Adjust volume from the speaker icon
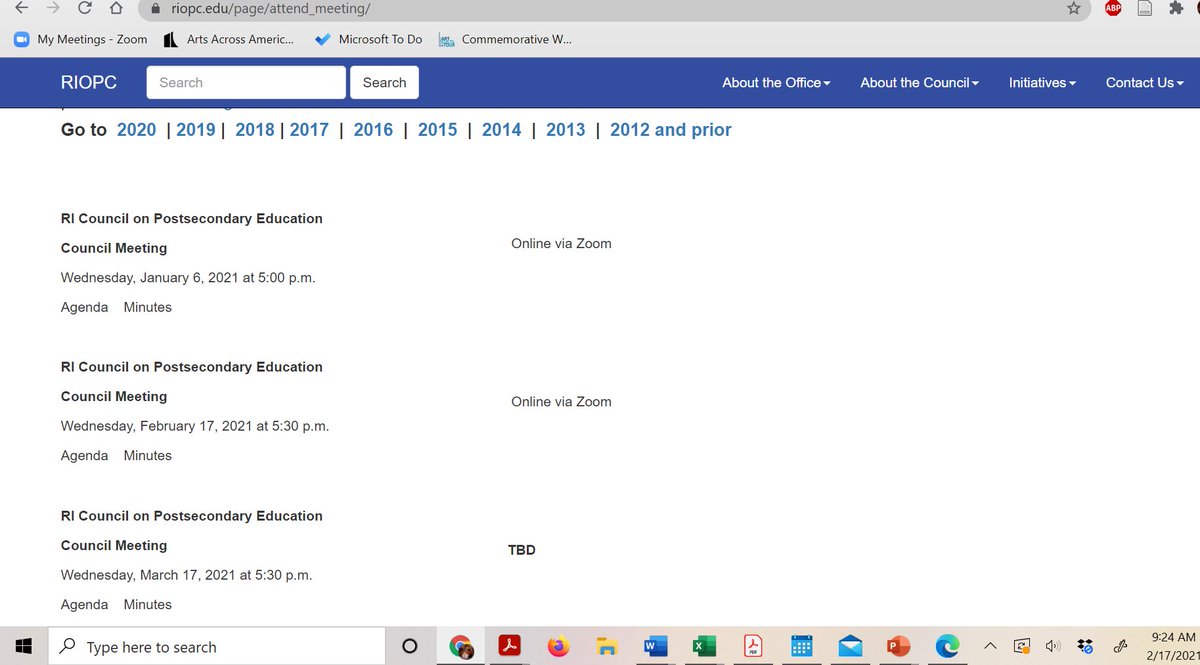The height and width of the screenshot is (665, 1200). coord(1052,645)
